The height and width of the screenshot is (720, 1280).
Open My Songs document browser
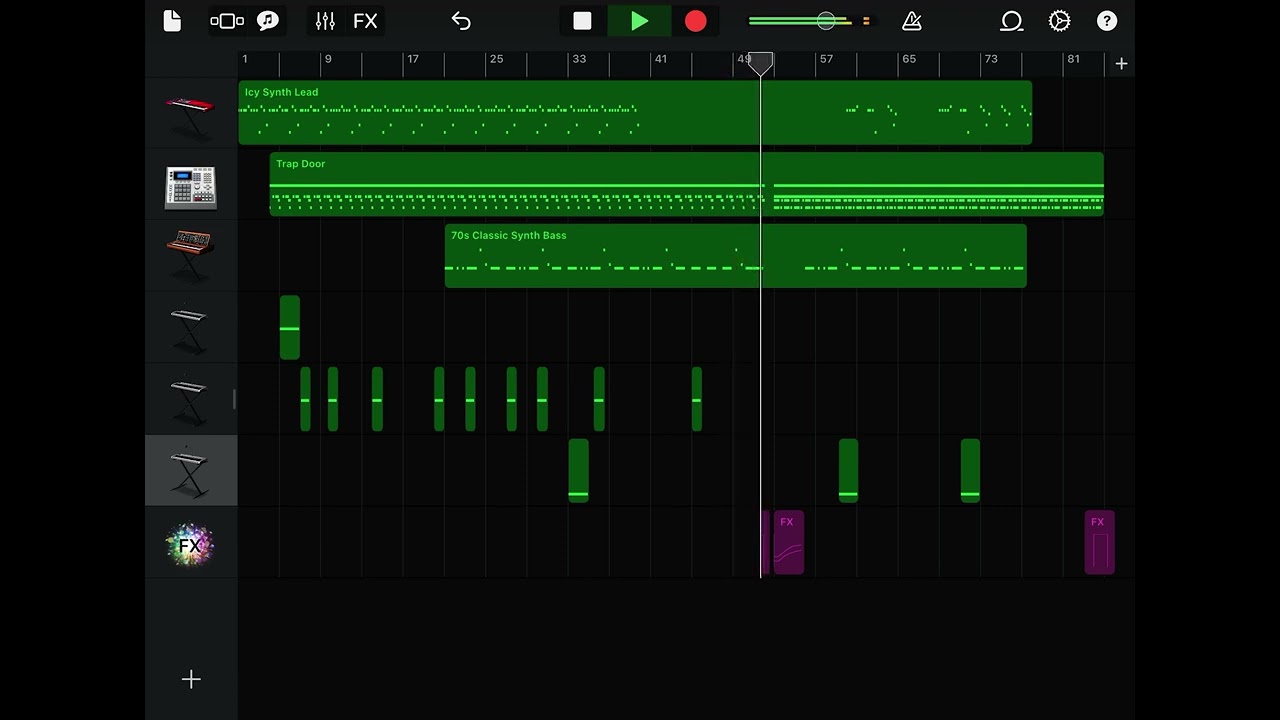(x=172, y=21)
